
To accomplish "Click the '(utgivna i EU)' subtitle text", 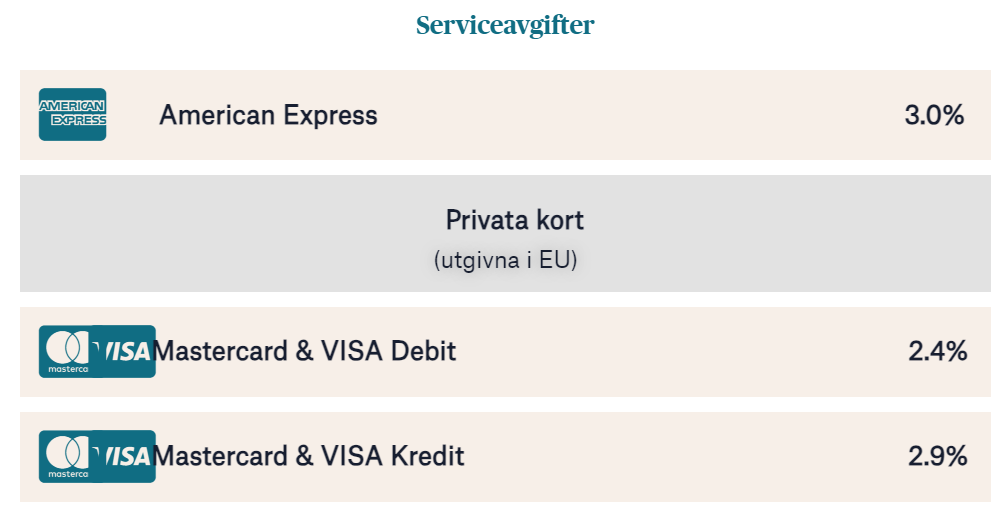I will 506,260.
